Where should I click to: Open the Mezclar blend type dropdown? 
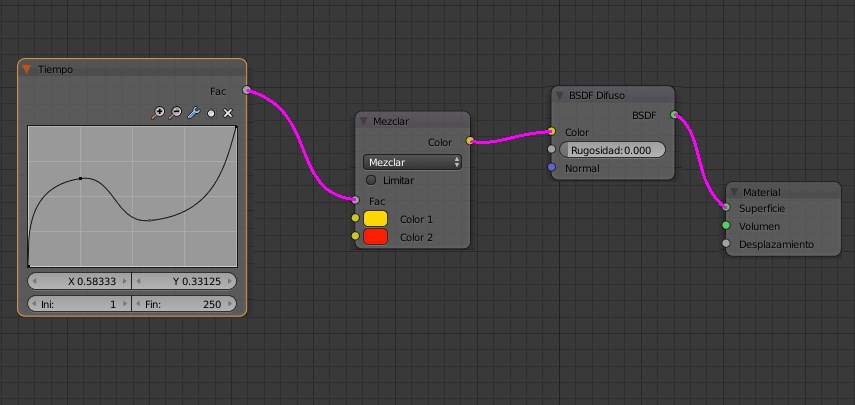[412, 162]
